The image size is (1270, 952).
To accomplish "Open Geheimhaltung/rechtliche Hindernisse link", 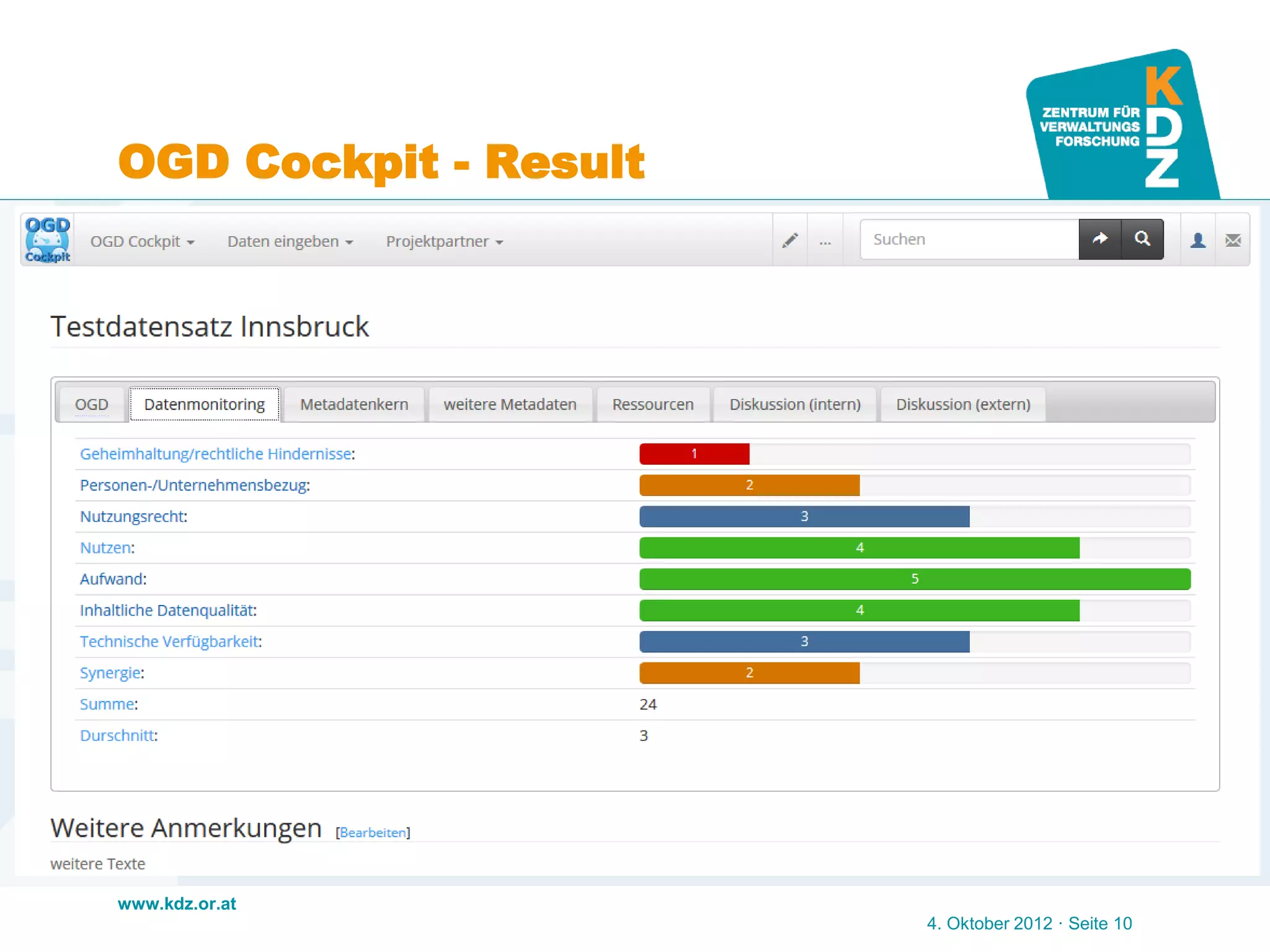I will pyautogui.click(x=216, y=454).
